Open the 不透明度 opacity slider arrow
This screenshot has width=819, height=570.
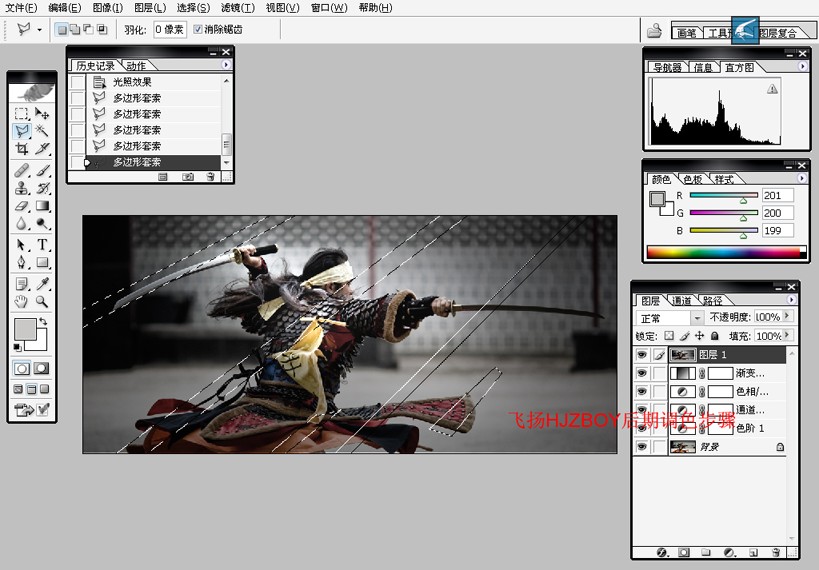click(787, 316)
